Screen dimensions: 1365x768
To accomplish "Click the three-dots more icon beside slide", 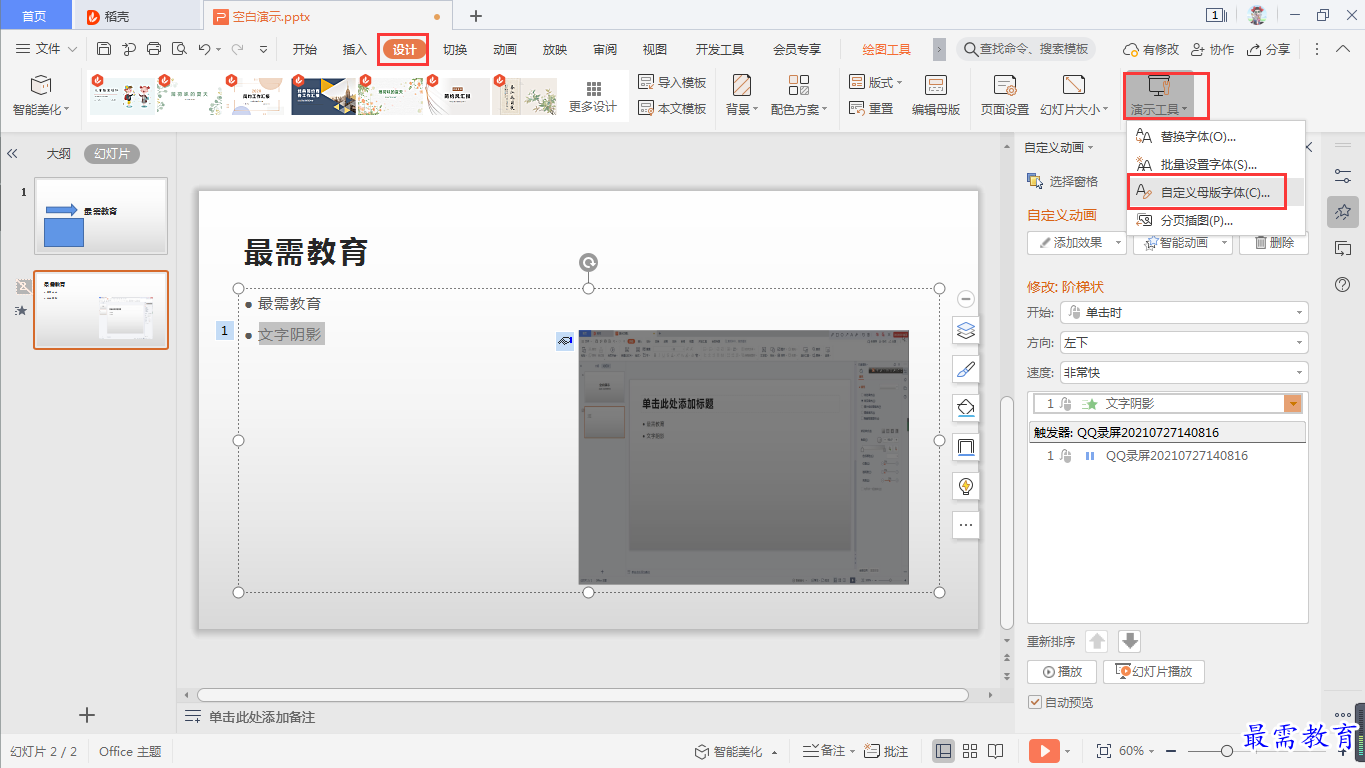I will [x=966, y=524].
